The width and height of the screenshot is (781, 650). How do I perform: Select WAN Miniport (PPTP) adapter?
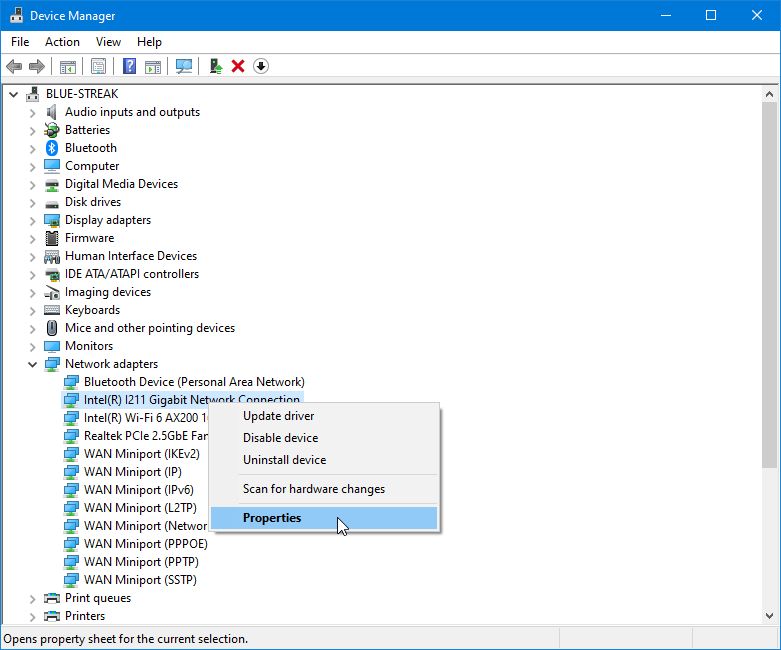(141, 562)
